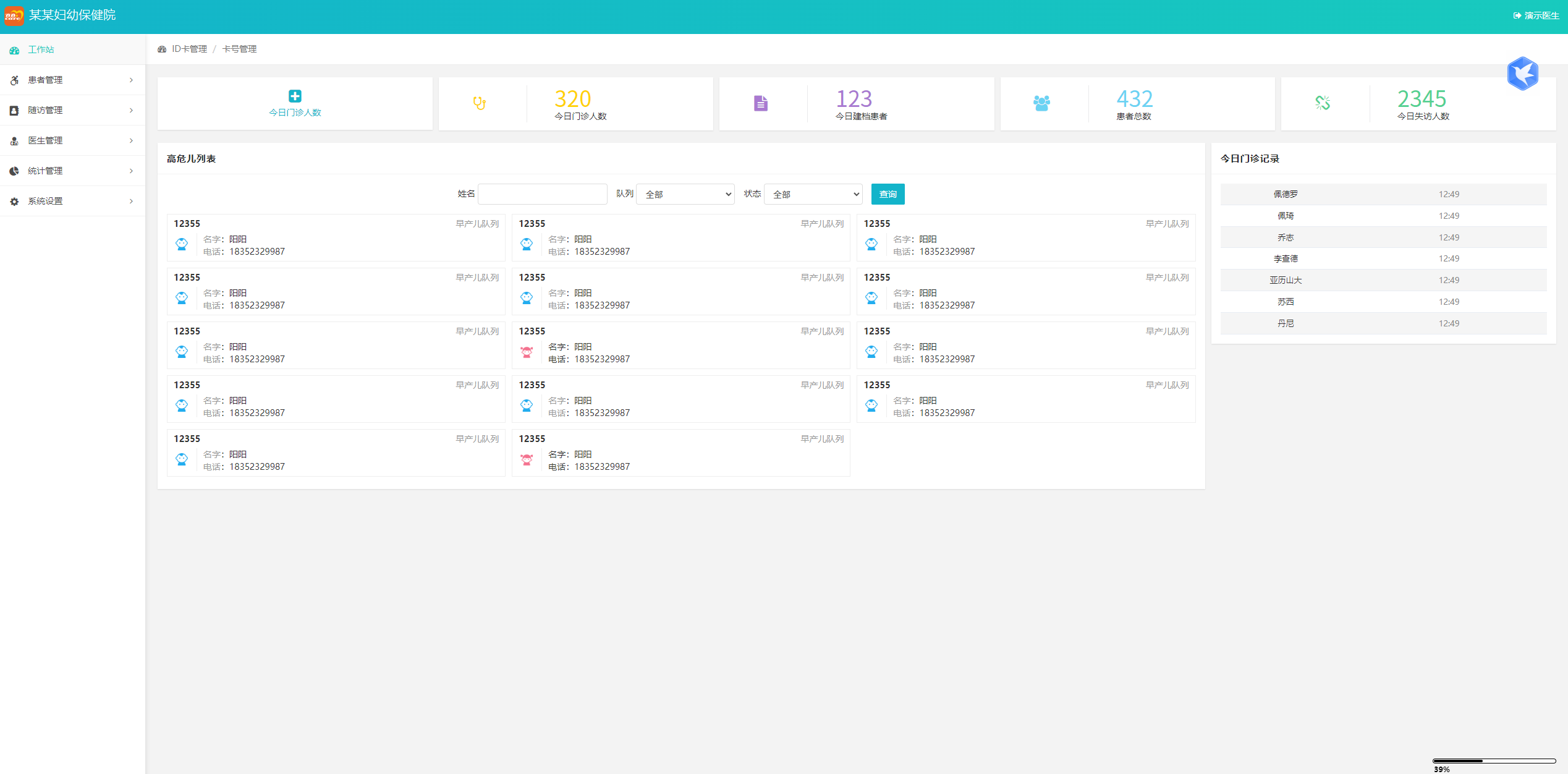
Task: Focus the 姓名 search input field
Action: (542, 194)
